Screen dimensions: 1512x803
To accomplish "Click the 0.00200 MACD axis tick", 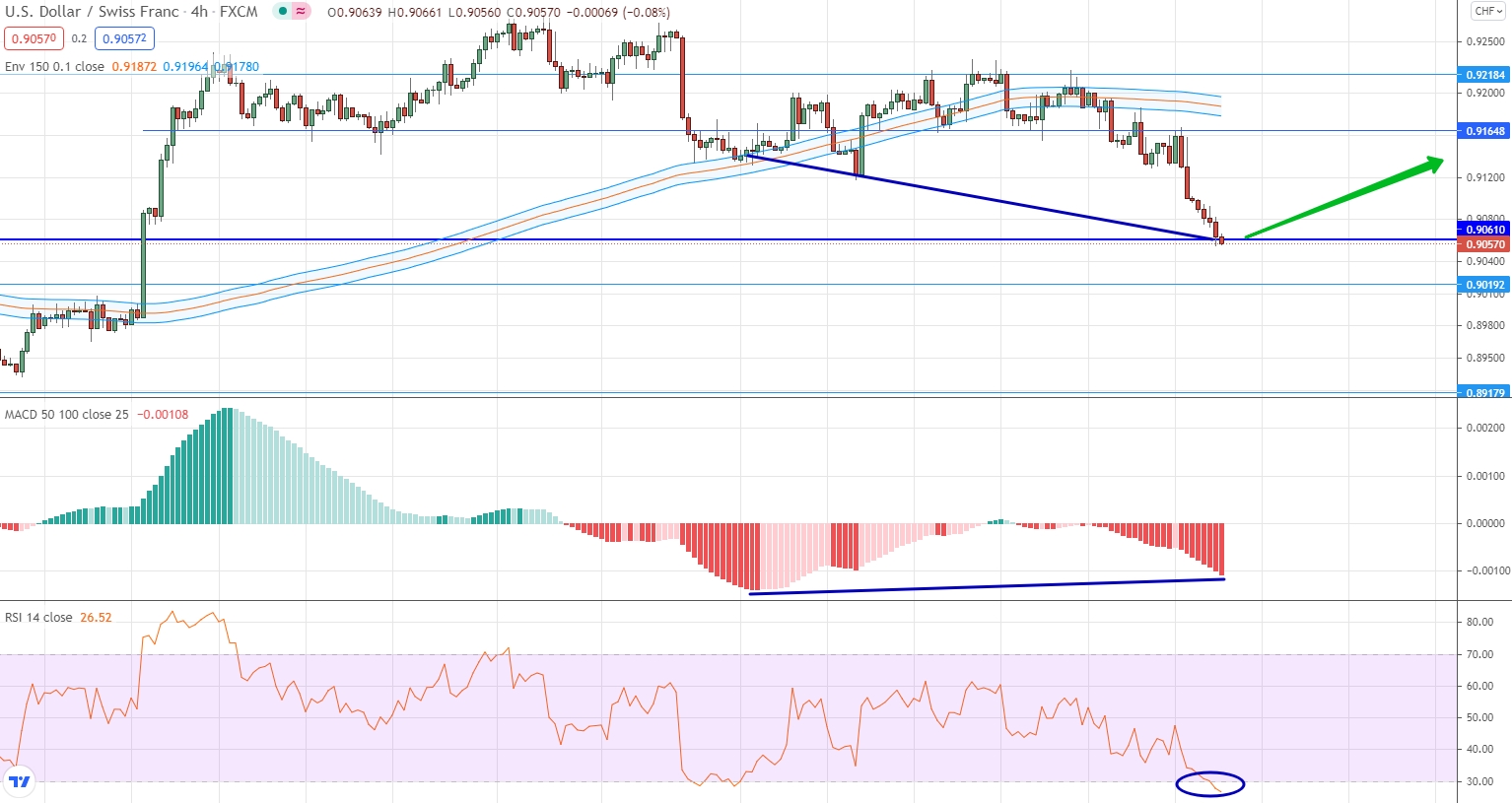I will [x=1485, y=428].
